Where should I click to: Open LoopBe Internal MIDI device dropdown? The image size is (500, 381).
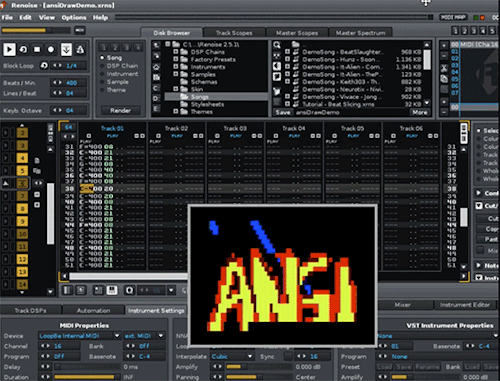pyautogui.click(x=79, y=336)
